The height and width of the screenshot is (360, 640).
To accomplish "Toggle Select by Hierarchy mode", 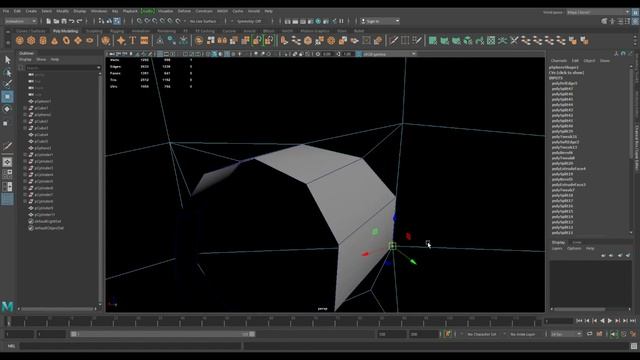I will 101,21.
